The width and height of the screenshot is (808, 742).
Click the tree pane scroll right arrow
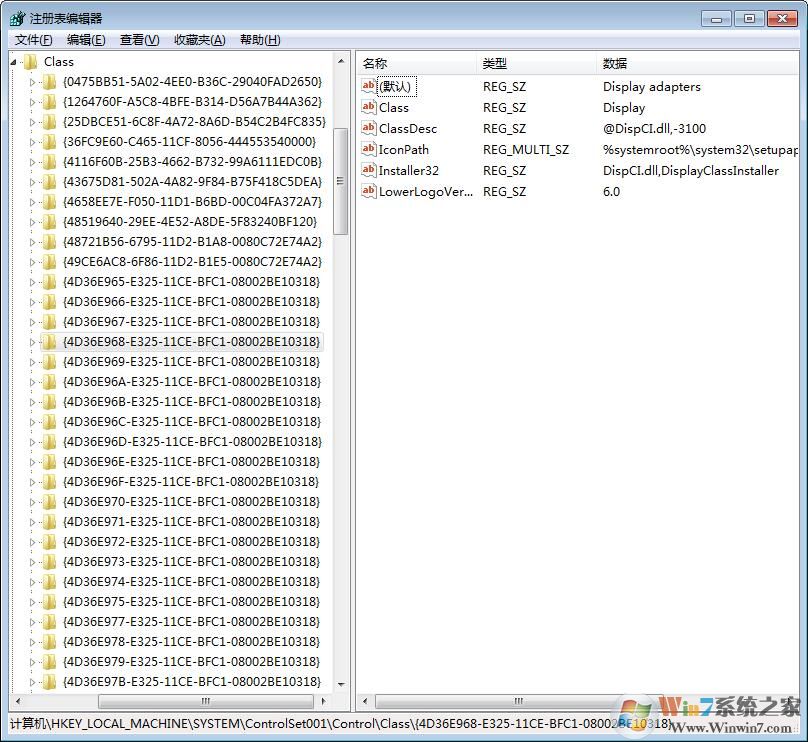point(323,701)
